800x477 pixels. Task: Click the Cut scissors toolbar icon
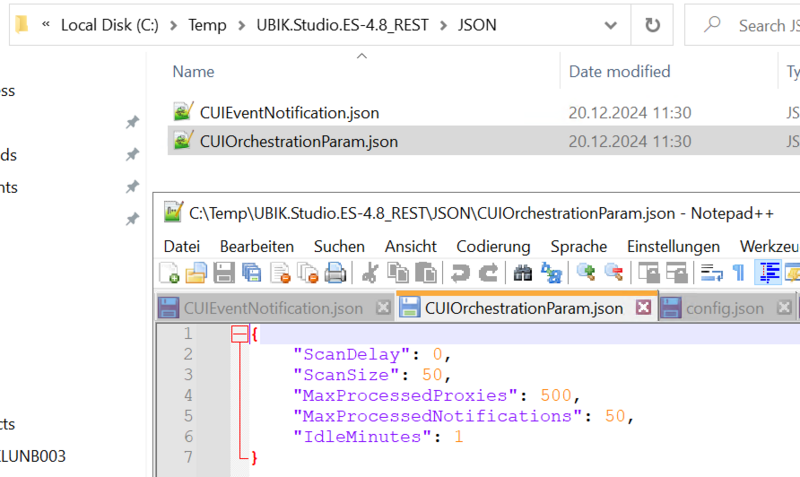[370, 272]
